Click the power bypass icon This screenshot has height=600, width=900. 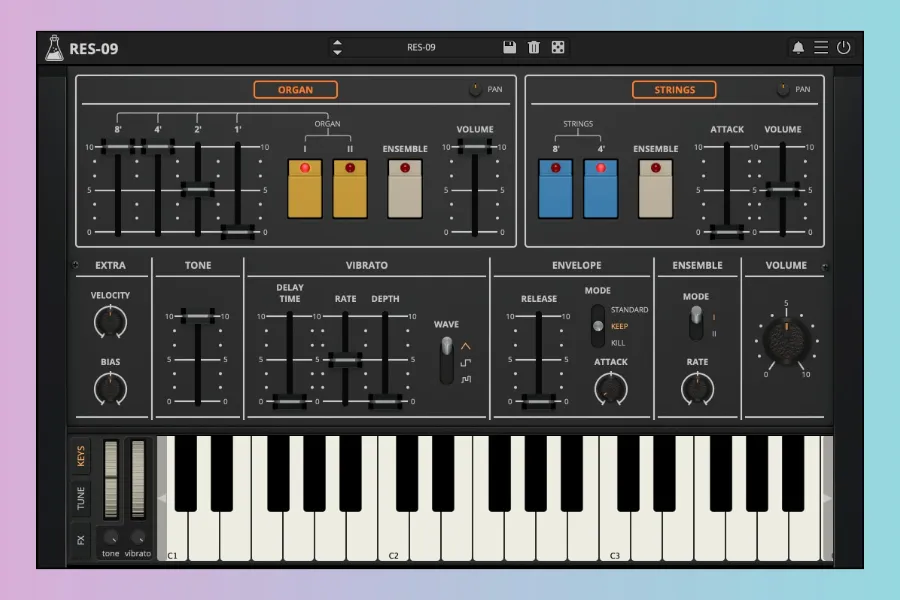(x=844, y=47)
